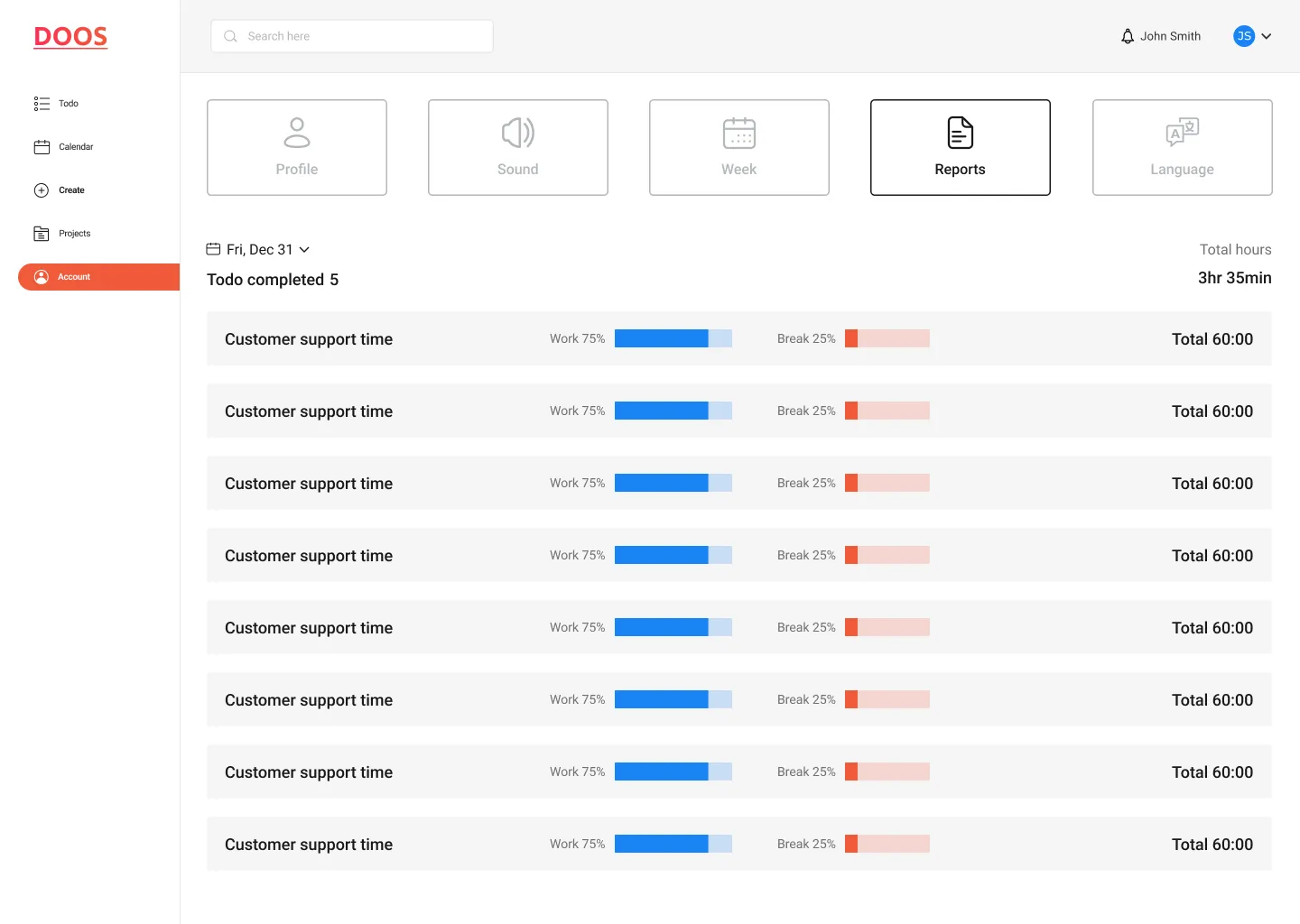
Task: Select the Account item in sidebar
Action: point(99,277)
